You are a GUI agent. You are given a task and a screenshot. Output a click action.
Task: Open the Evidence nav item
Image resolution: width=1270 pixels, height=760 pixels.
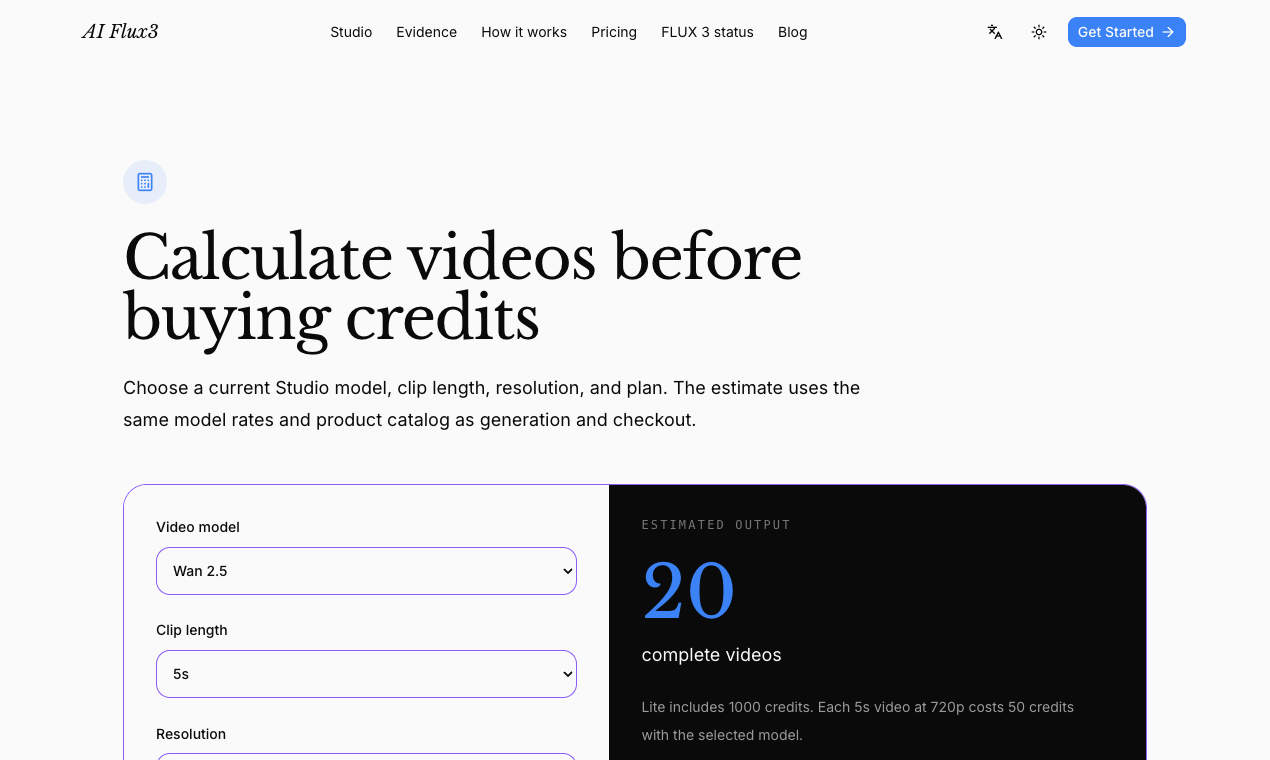tap(426, 32)
